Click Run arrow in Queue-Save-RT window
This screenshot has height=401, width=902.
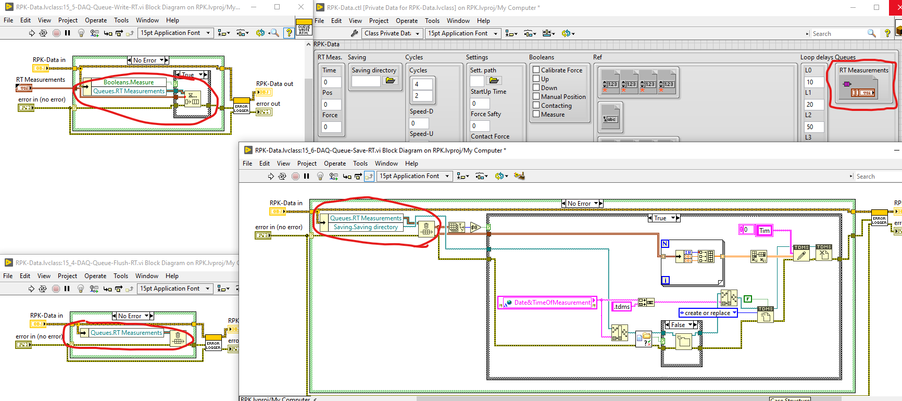pyautogui.click(x=272, y=177)
